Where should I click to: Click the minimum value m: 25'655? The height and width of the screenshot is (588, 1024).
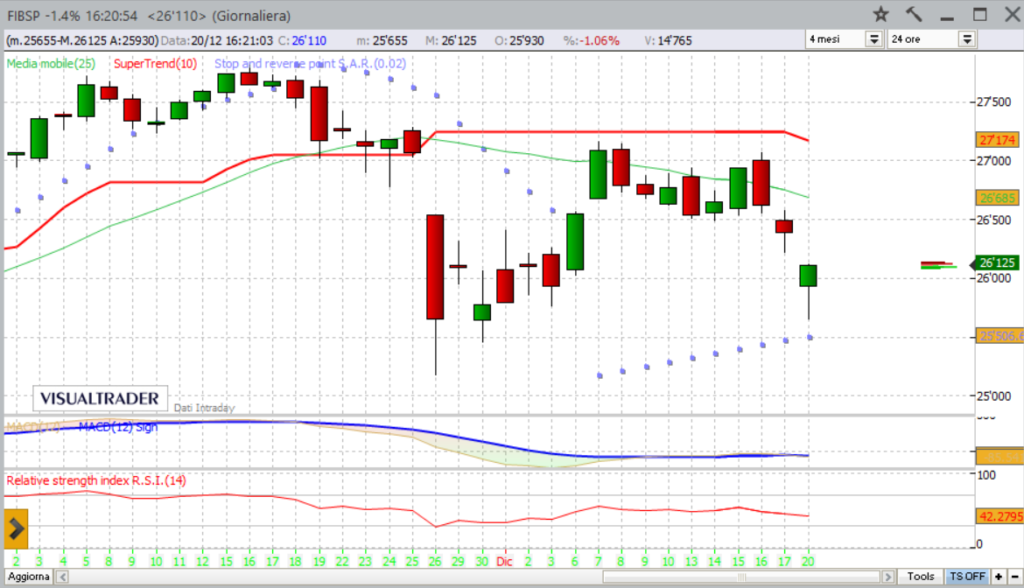382,41
